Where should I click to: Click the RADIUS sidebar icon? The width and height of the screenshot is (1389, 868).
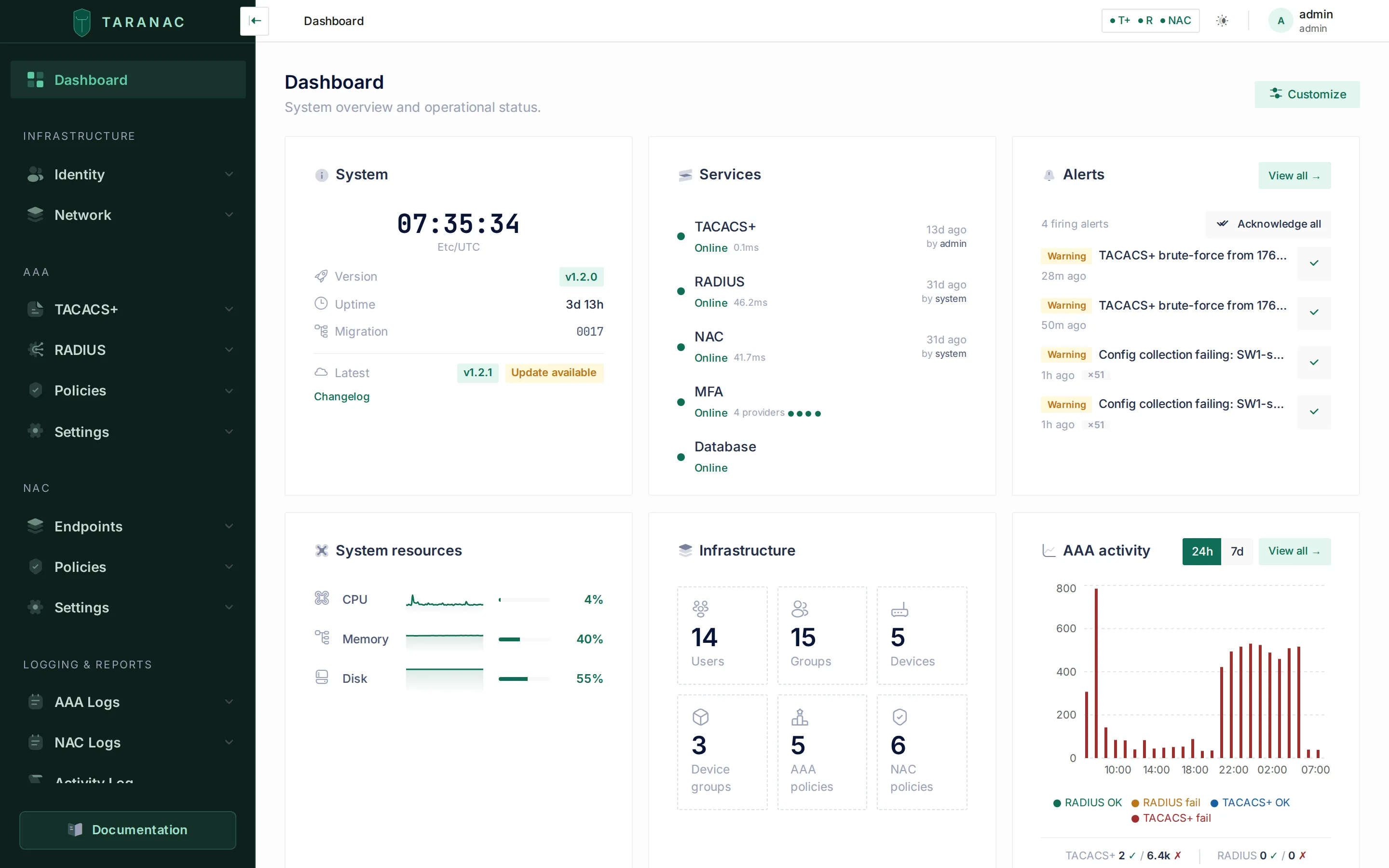click(x=36, y=350)
